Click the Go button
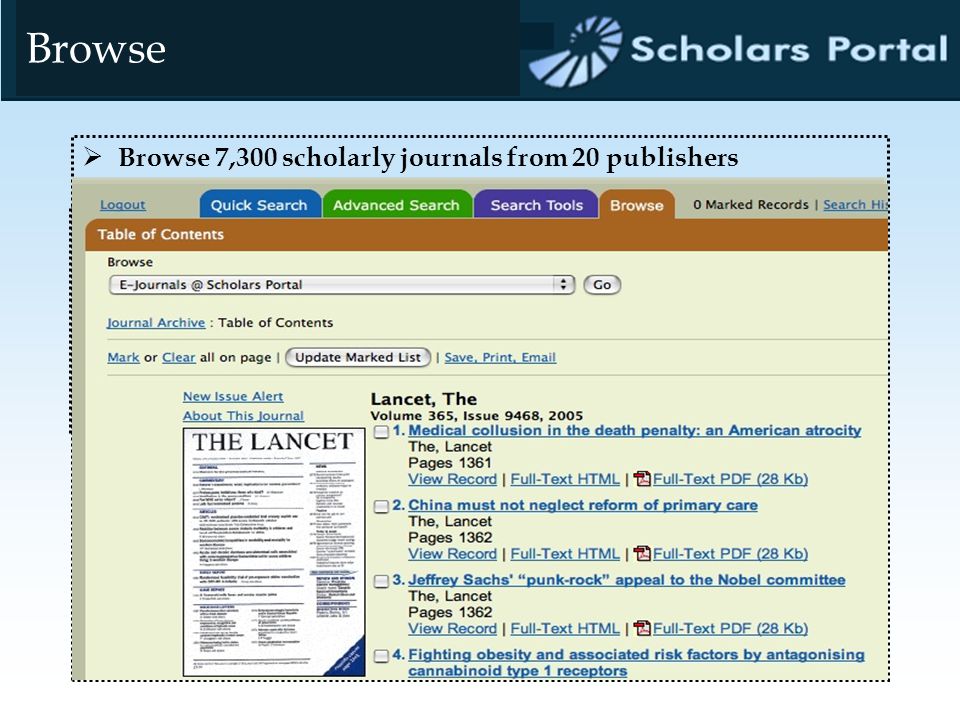960x720 pixels. [x=602, y=285]
